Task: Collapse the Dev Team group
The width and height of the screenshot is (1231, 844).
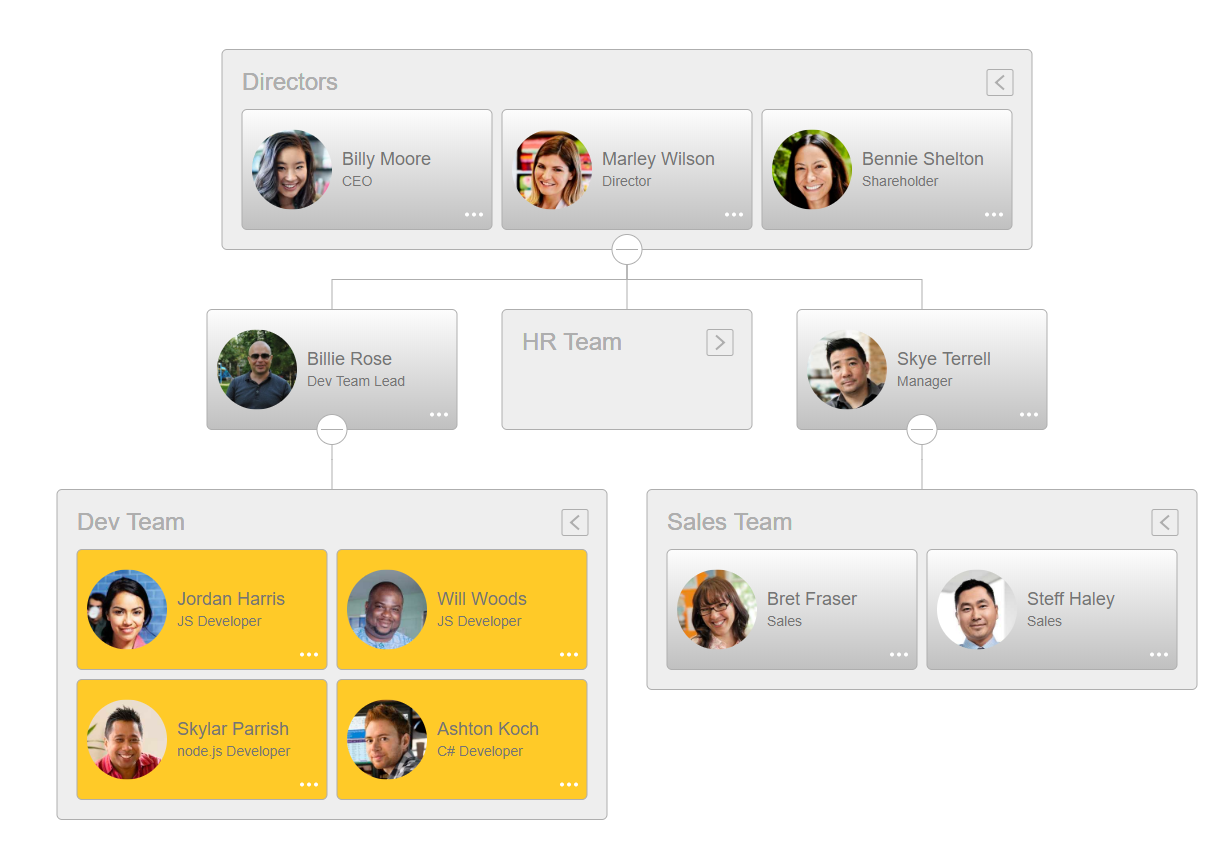Action: point(575,522)
